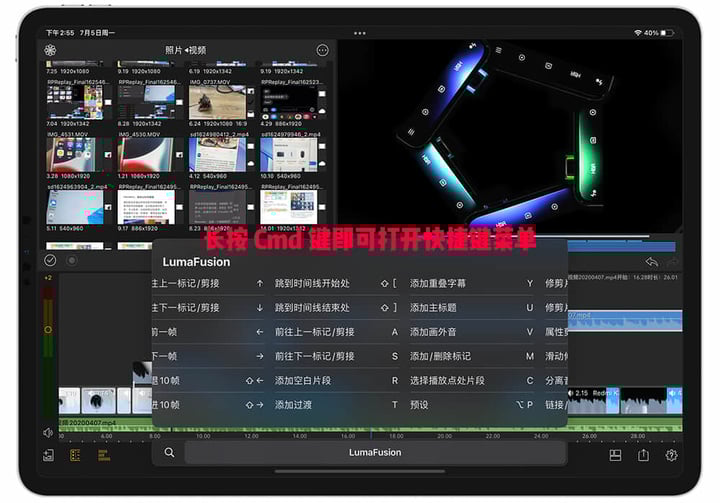720x503 pixels.
Task: Click the timeline playhead marker
Action: [x=371, y=433]
